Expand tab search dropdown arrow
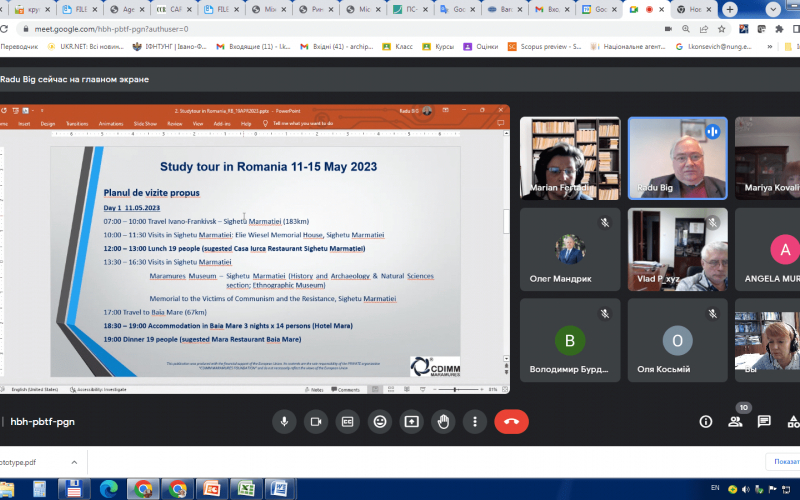The height and width of the screenshot is (500, 800). pos(773,9)
